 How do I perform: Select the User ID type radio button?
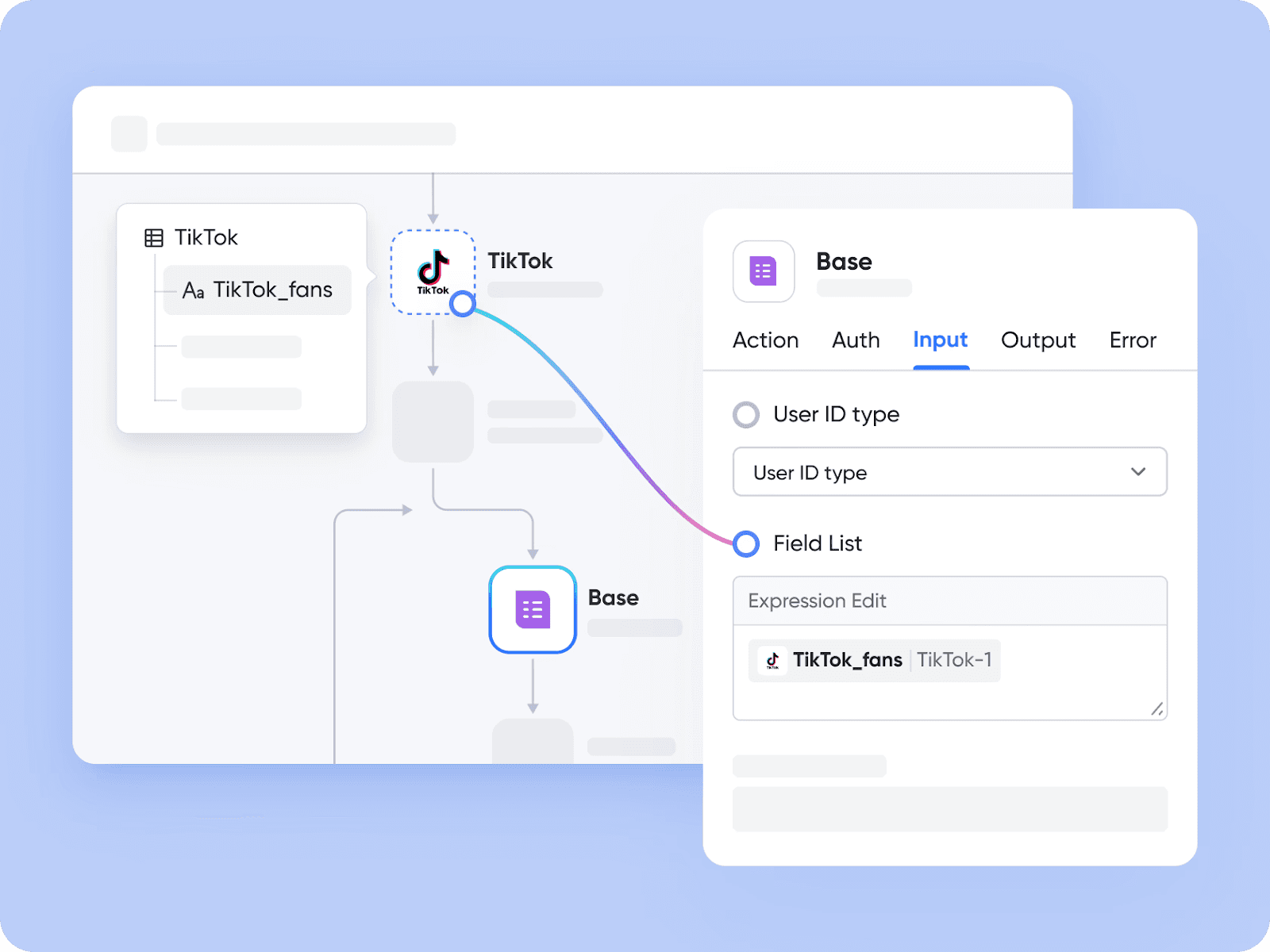point(746,414)
